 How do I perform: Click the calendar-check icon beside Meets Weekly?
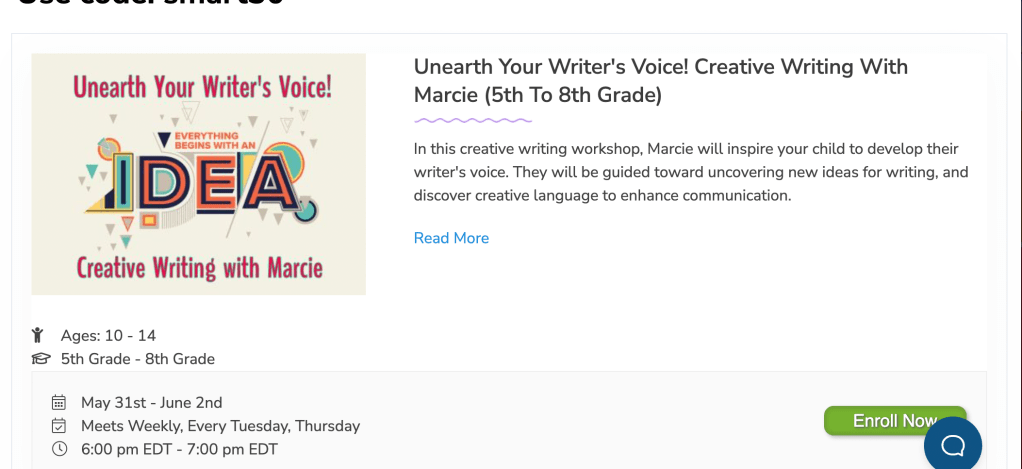pyautogui.click(x=59, y=426)
